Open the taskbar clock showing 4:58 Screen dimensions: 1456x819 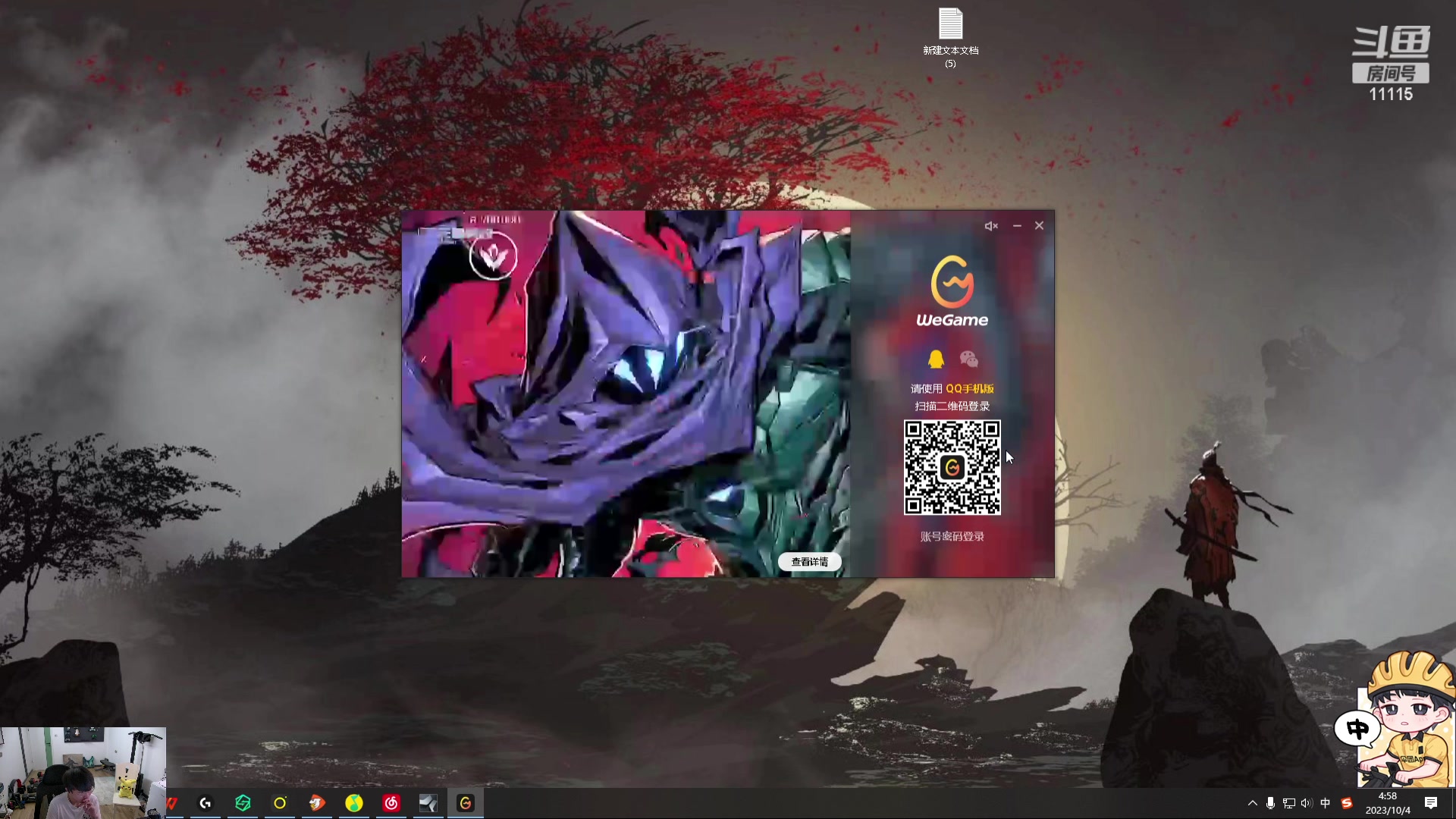coord(1388,803)
